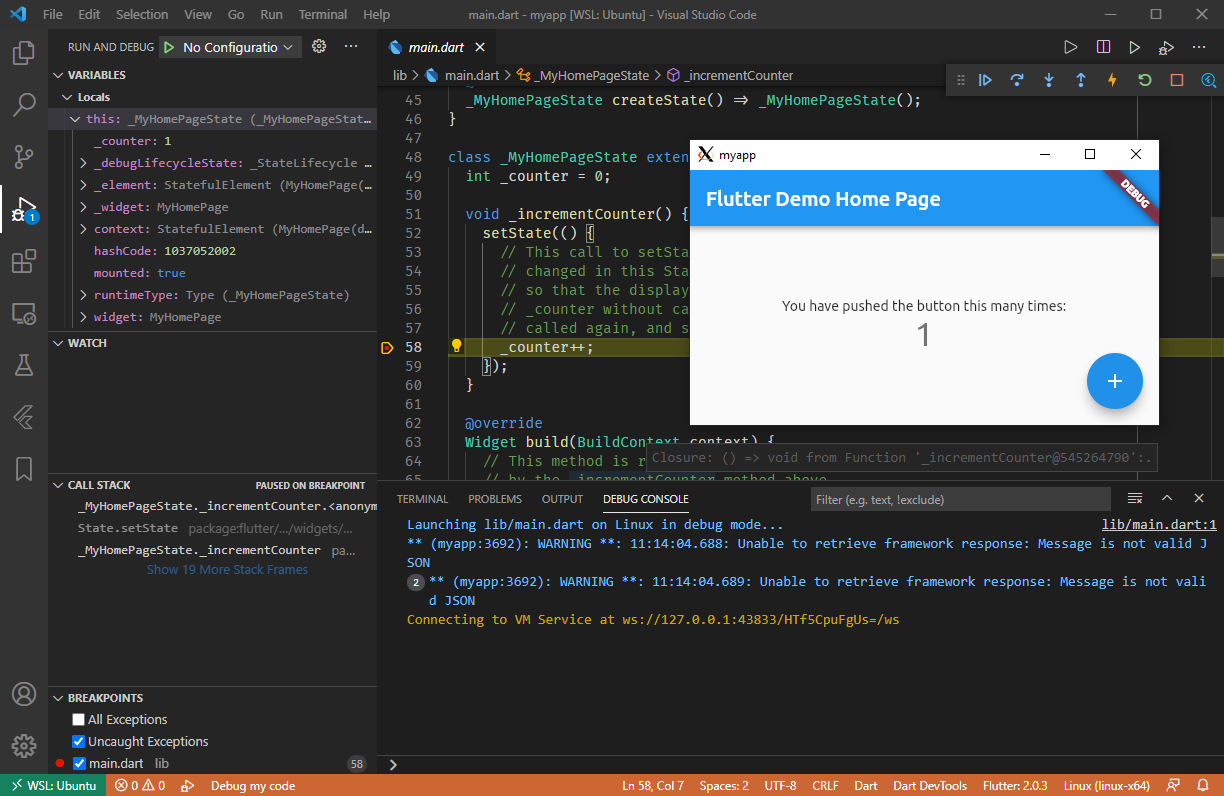Click Continue in debug toolbar
Viewport: 1224px width, 796px height.
[x=985, y=80]
